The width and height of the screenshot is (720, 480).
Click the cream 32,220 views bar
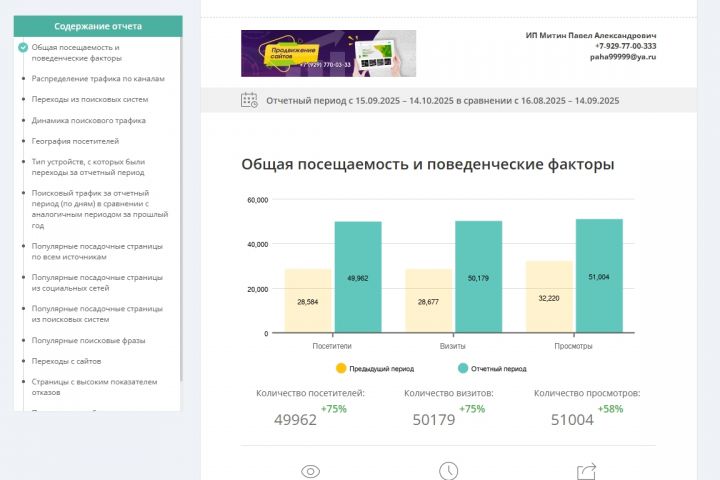tap(549, 297)
